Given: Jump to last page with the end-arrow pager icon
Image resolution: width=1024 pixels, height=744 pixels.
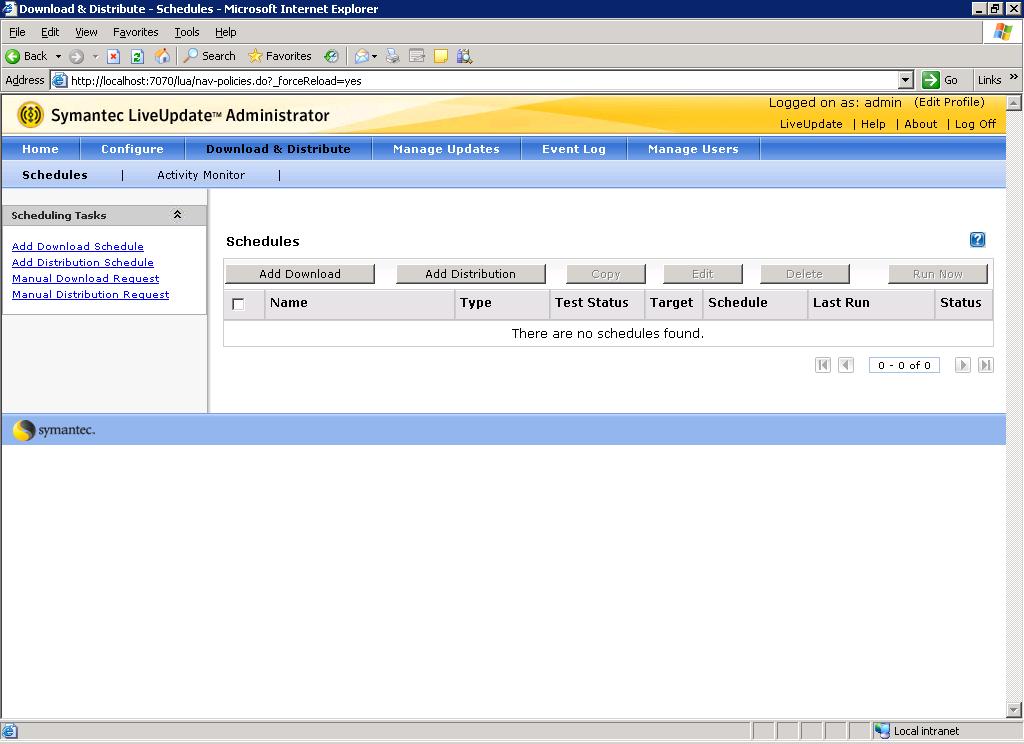Looking at the screenshot, I should [x=985, y=365].
